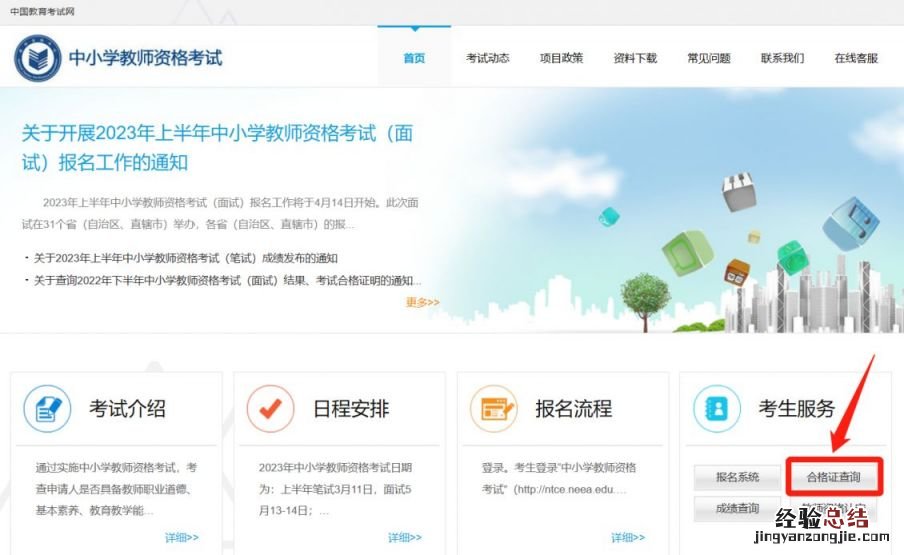
Task: Open the 联系我们 menu item
Action: [782, 58]
